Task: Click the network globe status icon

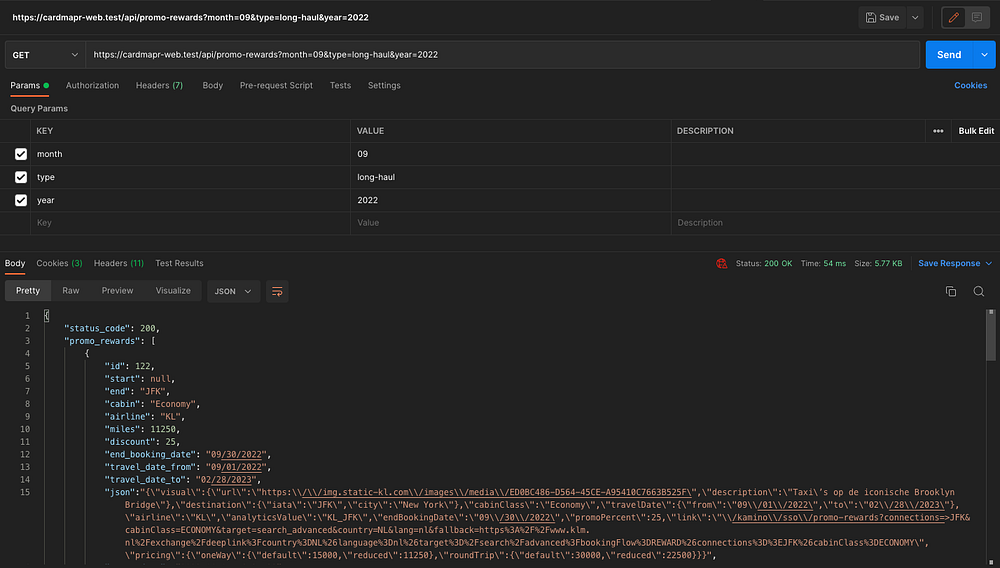Action: (x=721, y=264)
